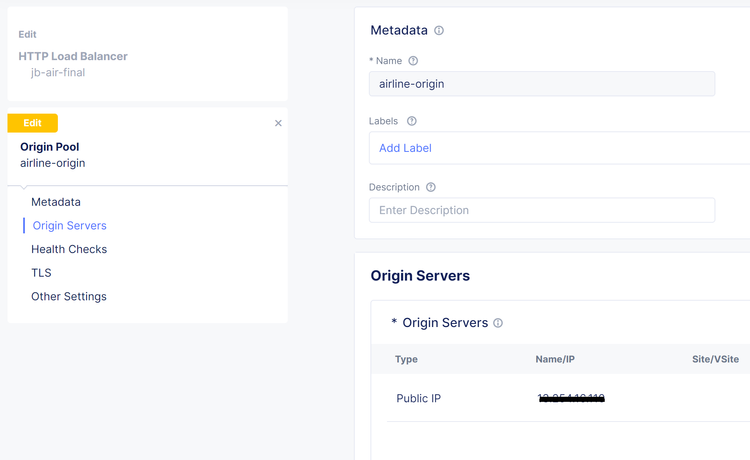Click the help icon next to Labels

411,121
